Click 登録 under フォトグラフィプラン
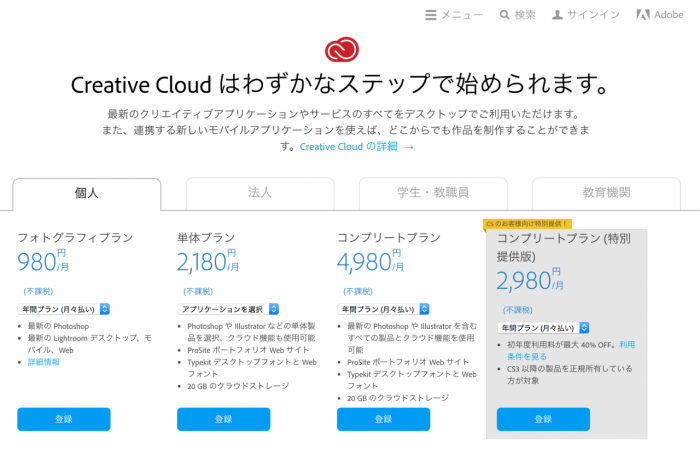The width and height of the screenshot is (700, 455). [x=64, y=419]
